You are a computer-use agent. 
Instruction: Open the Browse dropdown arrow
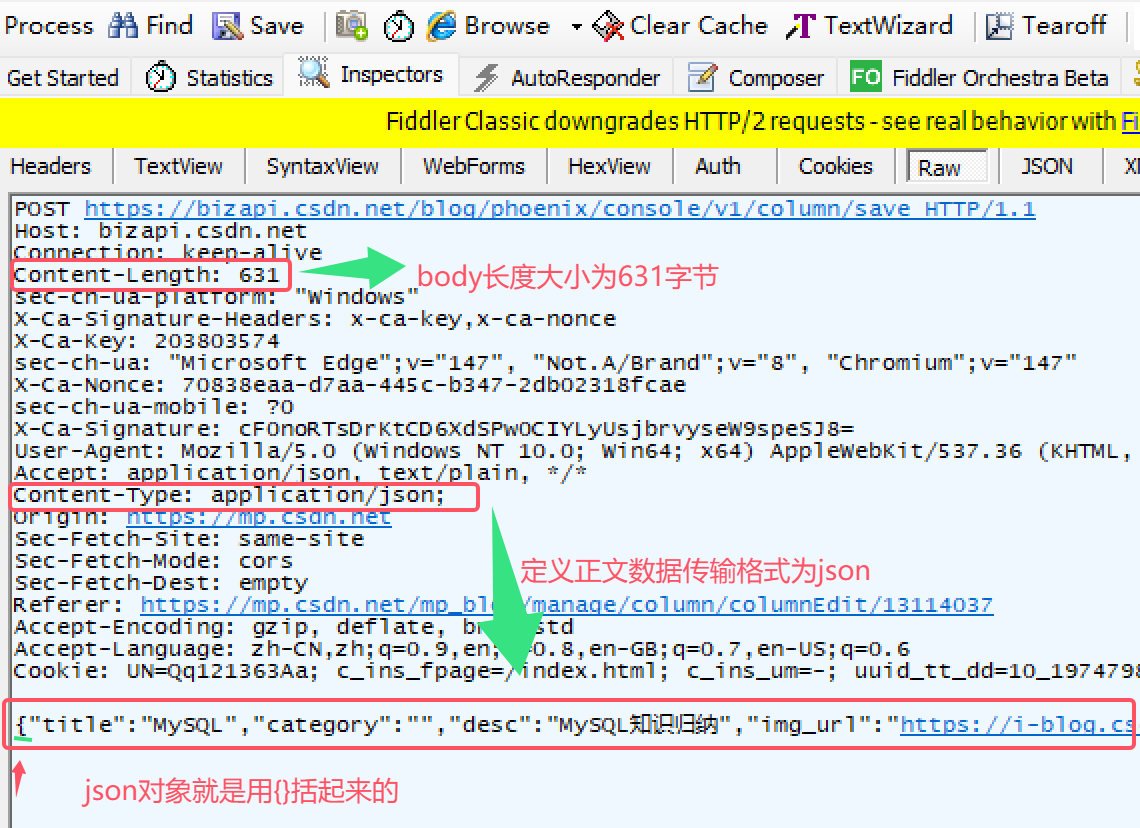[577, 27]
